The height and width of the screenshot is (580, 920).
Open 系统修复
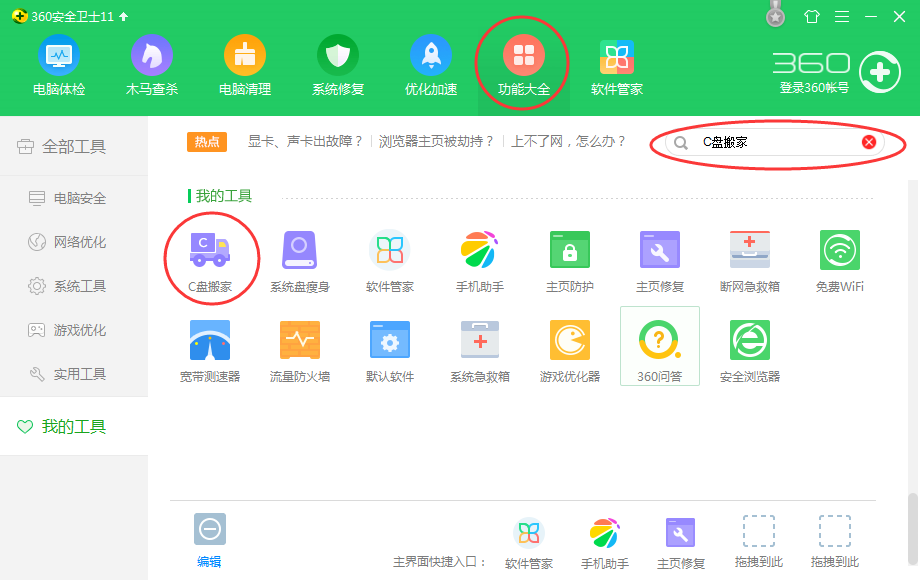tap(337, 64)
